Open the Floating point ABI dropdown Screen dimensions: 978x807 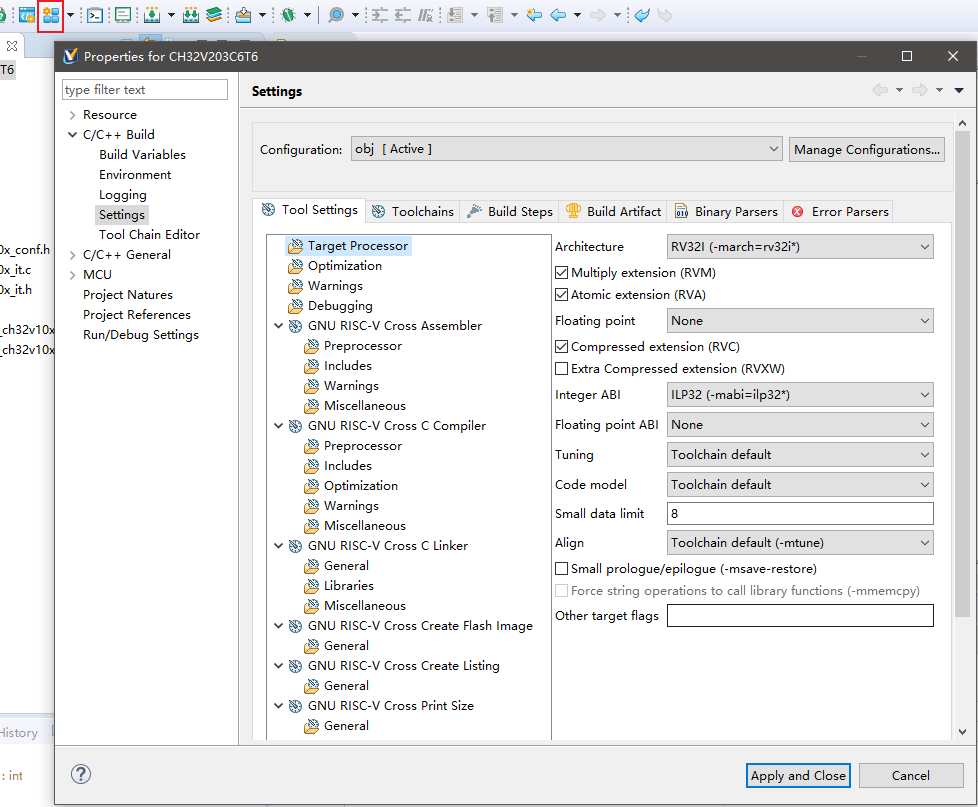tap(800, 425)
